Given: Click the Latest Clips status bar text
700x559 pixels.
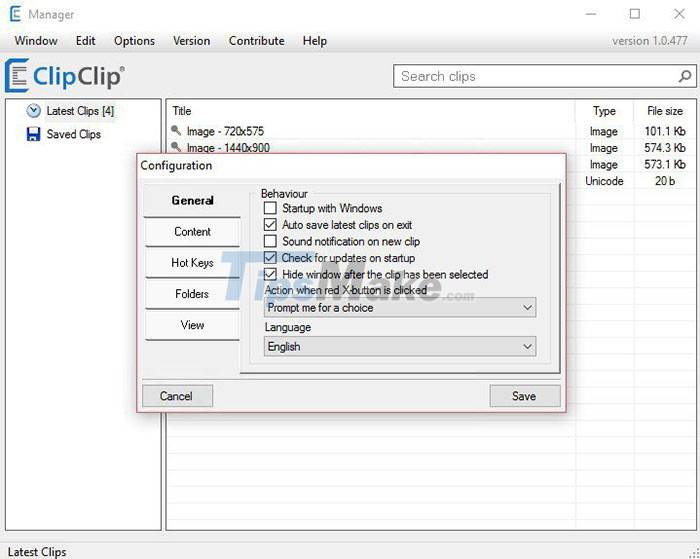Looking at the screenshot, I should click(x=37, y=552).
